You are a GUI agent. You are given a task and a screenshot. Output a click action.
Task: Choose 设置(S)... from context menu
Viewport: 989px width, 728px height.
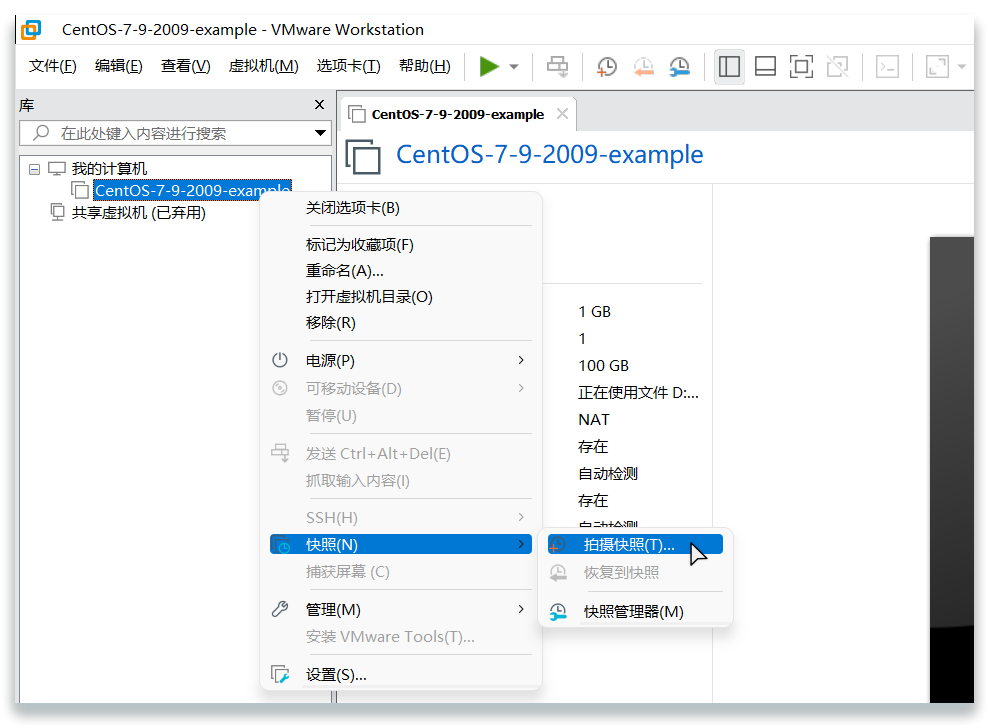click(x=401, y=674)
